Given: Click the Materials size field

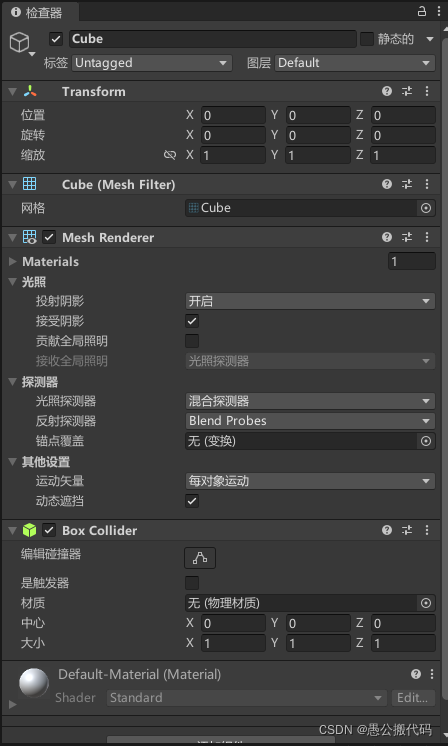Looking at the screenshot, I should point(412,261).
